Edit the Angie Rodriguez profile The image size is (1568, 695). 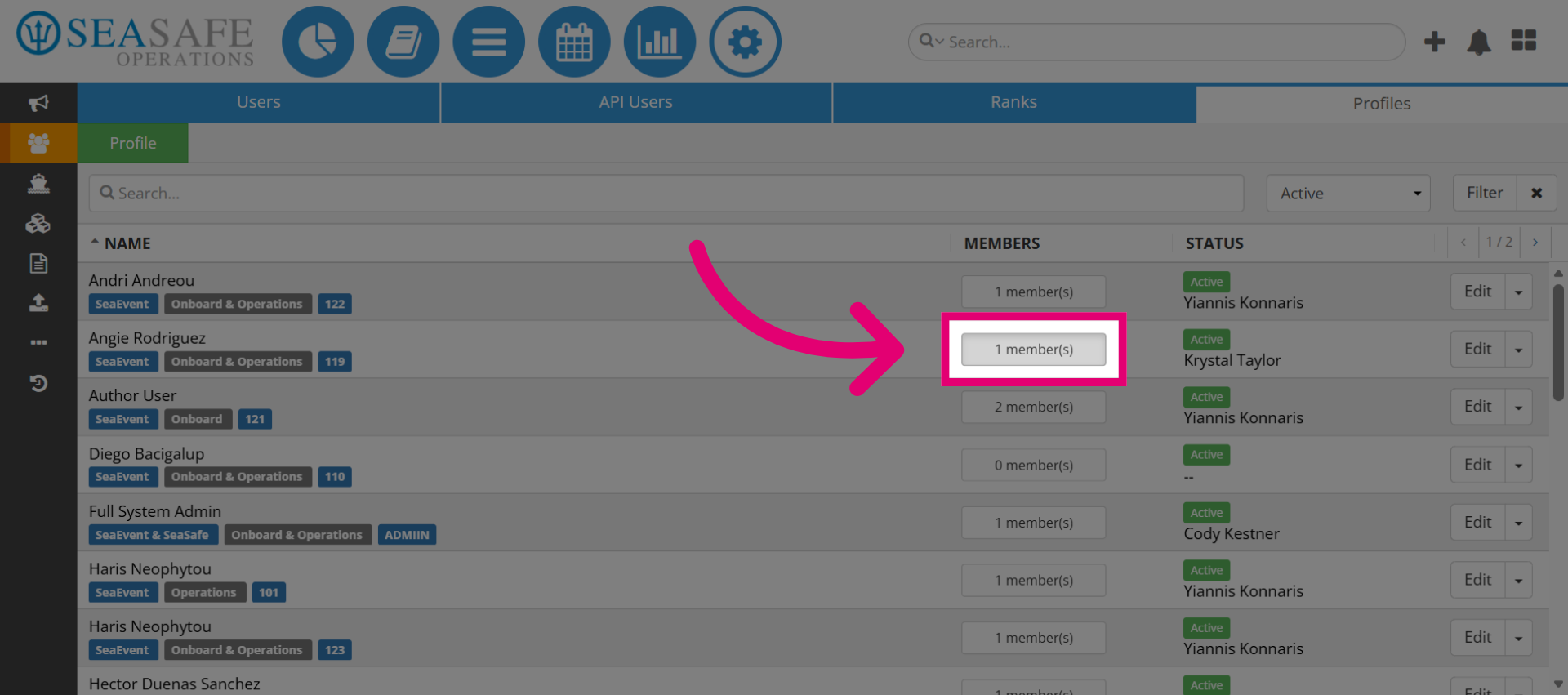click(x=1478, y=349)
